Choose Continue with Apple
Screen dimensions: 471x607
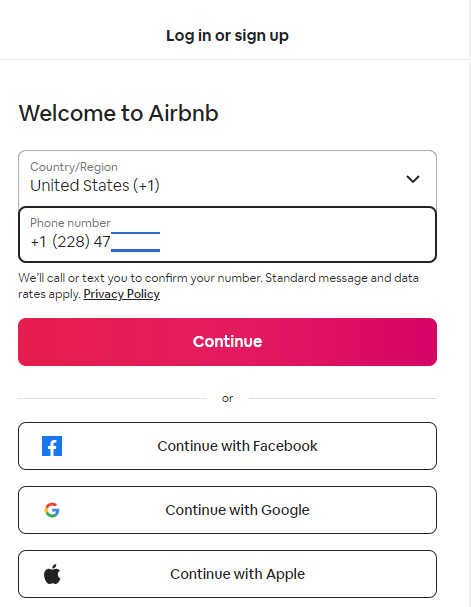click(x=228, y=574)
